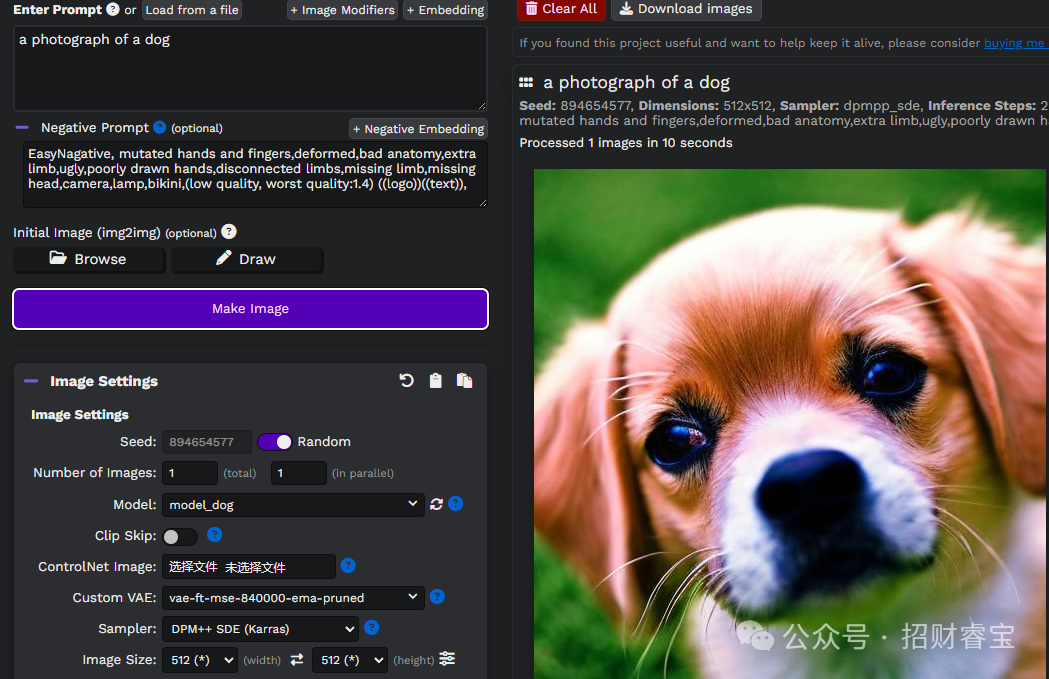Click Download images button

coord(686,9)
